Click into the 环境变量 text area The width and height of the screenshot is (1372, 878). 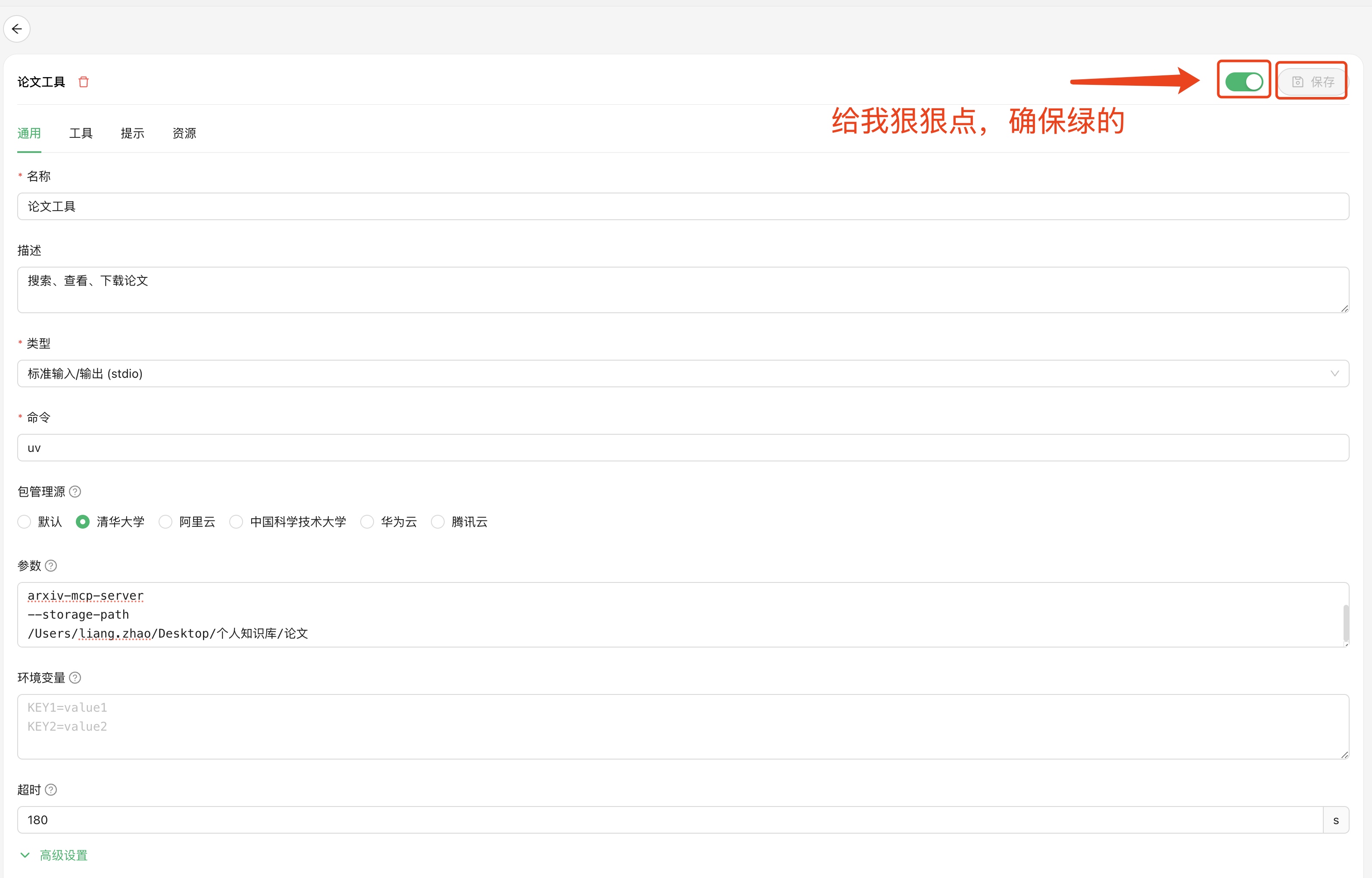point(683,726)
